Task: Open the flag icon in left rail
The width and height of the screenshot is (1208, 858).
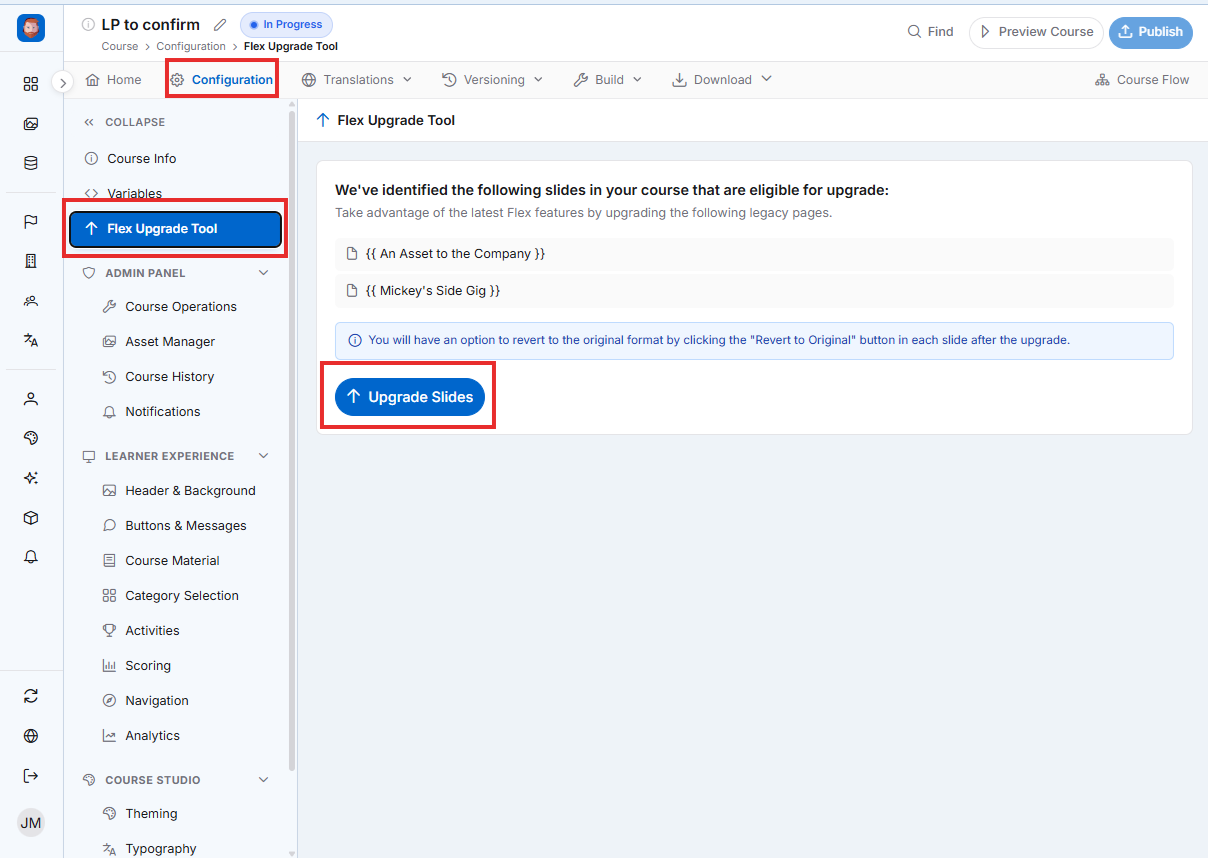Action: point(31,222)
